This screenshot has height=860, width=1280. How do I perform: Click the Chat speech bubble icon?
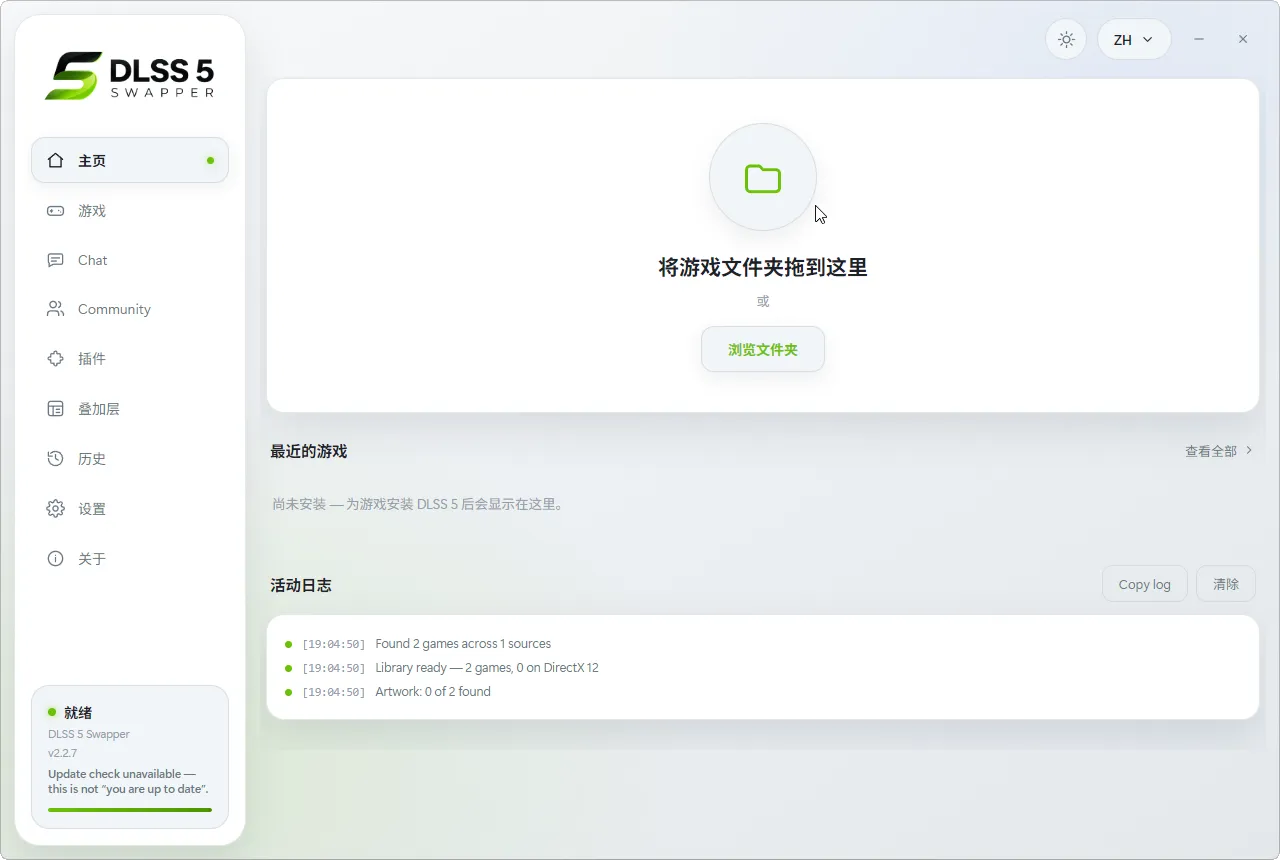click(56, 260)
